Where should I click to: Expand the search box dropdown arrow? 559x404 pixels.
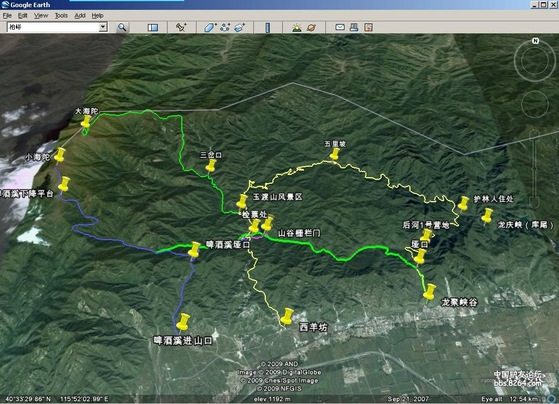103,27
